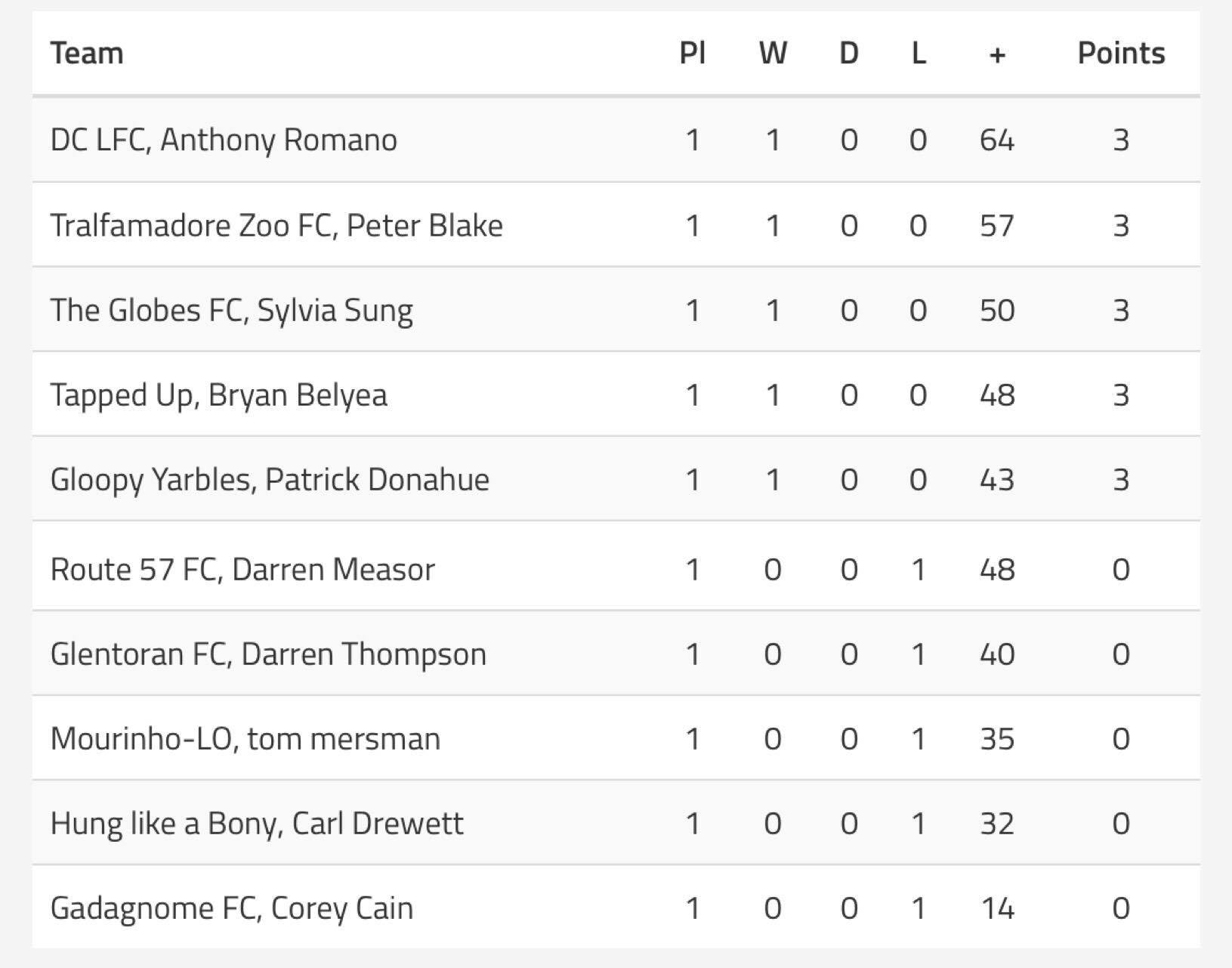Image resolution: width=1232 pixels, height=968 pixels.
Task: Click Gadagnome FC's score of 14
Action: [x=997, y=908]
